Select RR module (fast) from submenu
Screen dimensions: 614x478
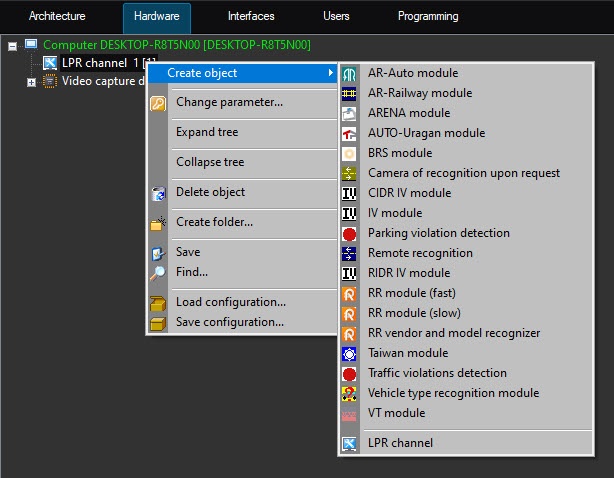[x=415, y=293]
